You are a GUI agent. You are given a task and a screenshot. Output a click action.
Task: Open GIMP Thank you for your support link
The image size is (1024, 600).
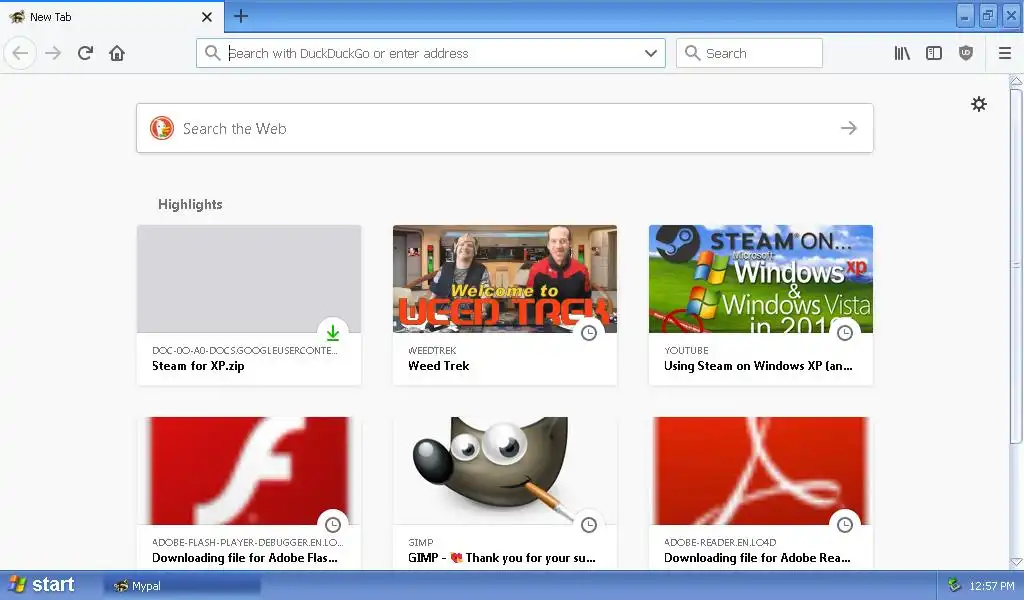[x=502, y=558]
